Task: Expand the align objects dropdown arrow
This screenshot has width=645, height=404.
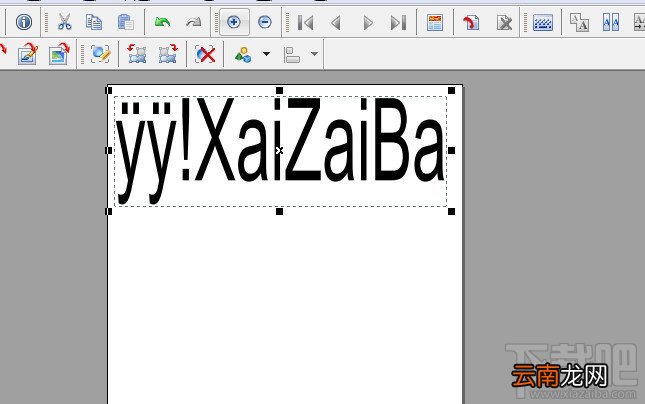Action: point(314,54)
